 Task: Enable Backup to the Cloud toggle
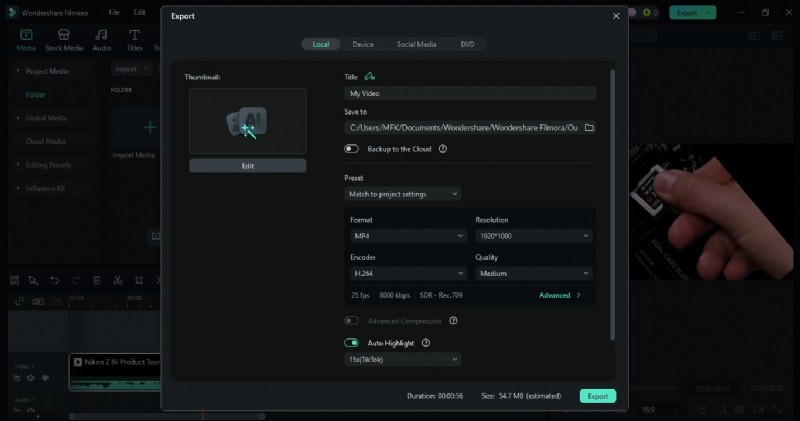pos(351,148)
